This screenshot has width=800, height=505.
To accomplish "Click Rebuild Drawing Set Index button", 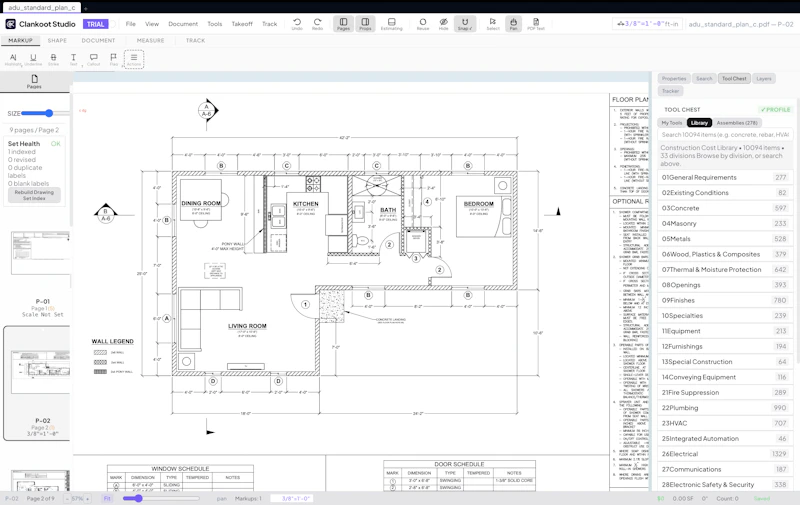I will [34, 195].
